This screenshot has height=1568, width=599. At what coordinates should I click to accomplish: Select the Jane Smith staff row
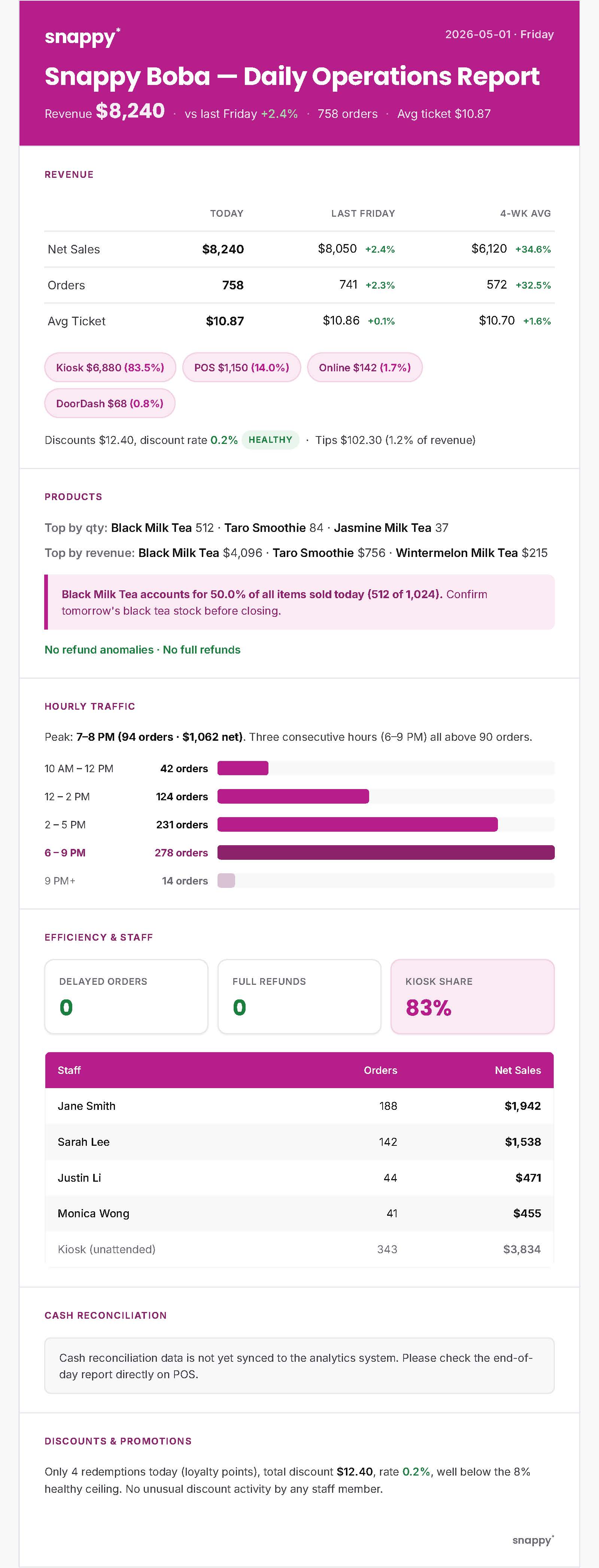coord(299,1106)
